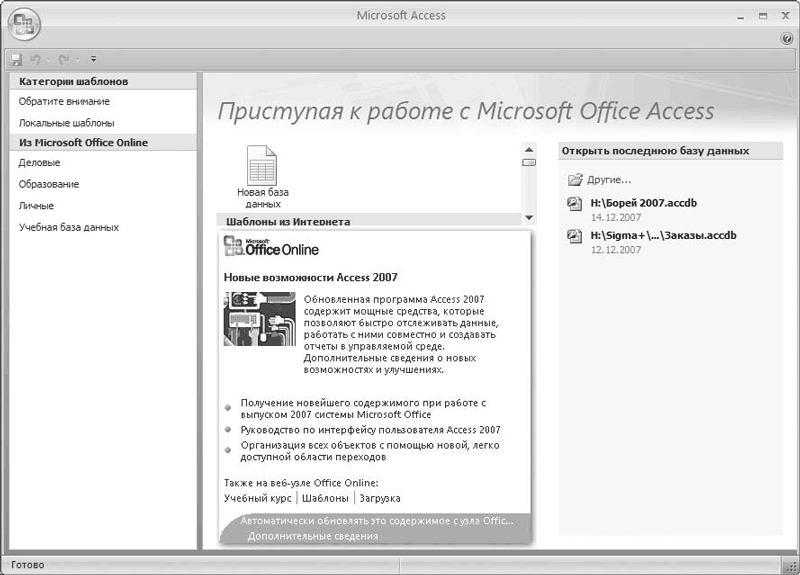Click the Шаблоны link in Office Online
Image resolution: width=800 pixels, height=575 pixels.
(x=325, y=497)
